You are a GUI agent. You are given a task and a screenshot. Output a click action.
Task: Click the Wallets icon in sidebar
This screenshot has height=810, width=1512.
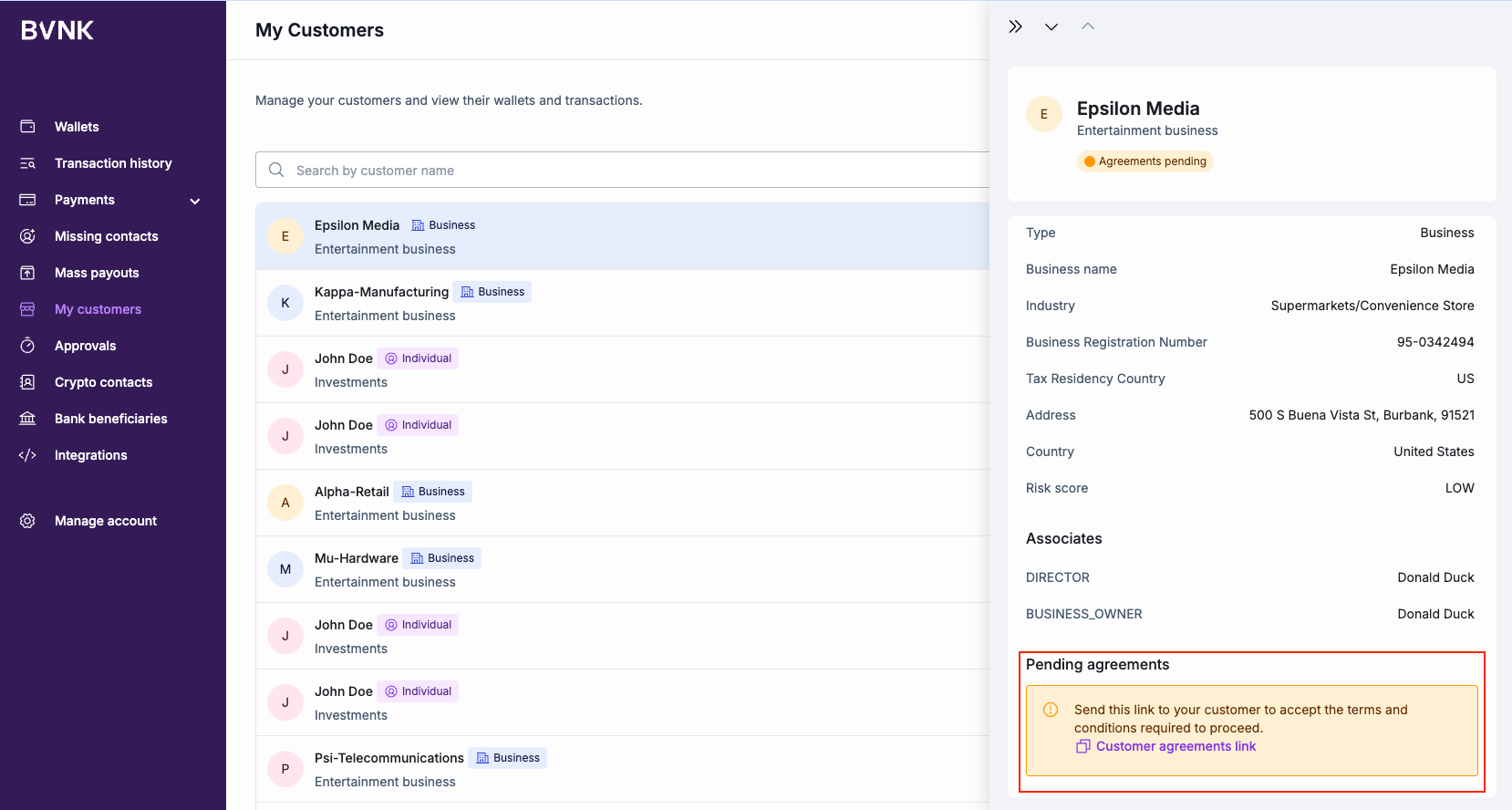click(27, 127)
